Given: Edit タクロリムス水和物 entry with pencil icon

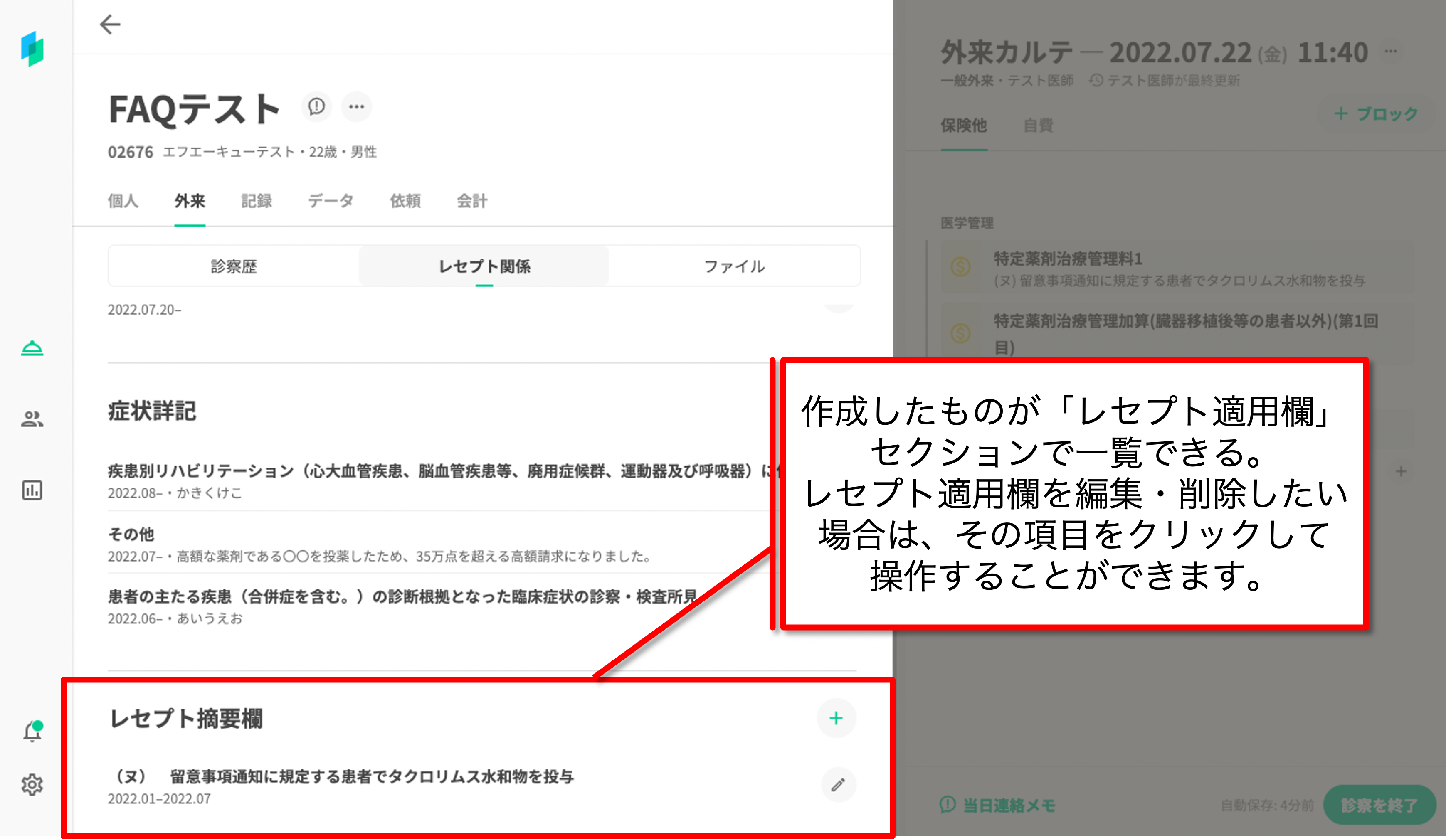Looking at the screenshot, I should (x=838, y=784).
